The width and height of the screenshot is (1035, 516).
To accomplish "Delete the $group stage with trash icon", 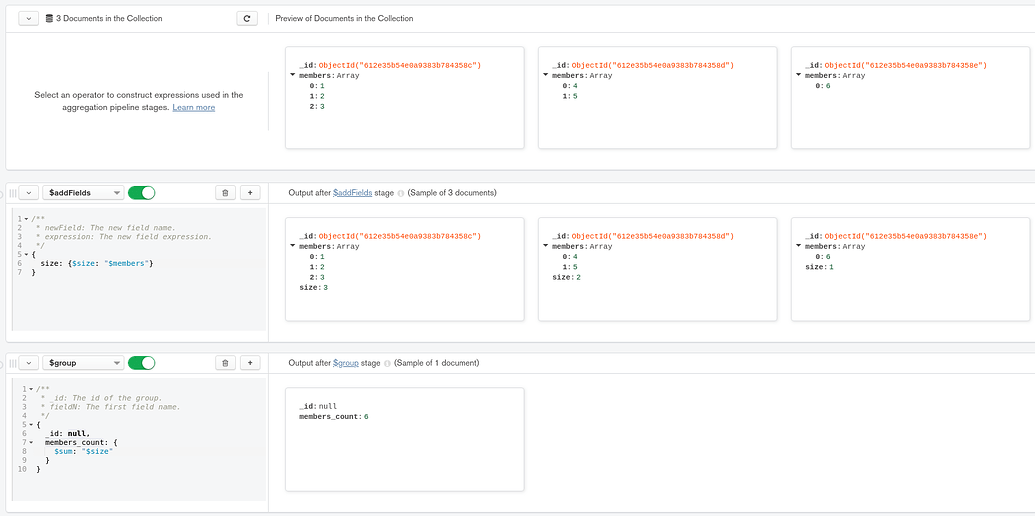I will [225, 363].
